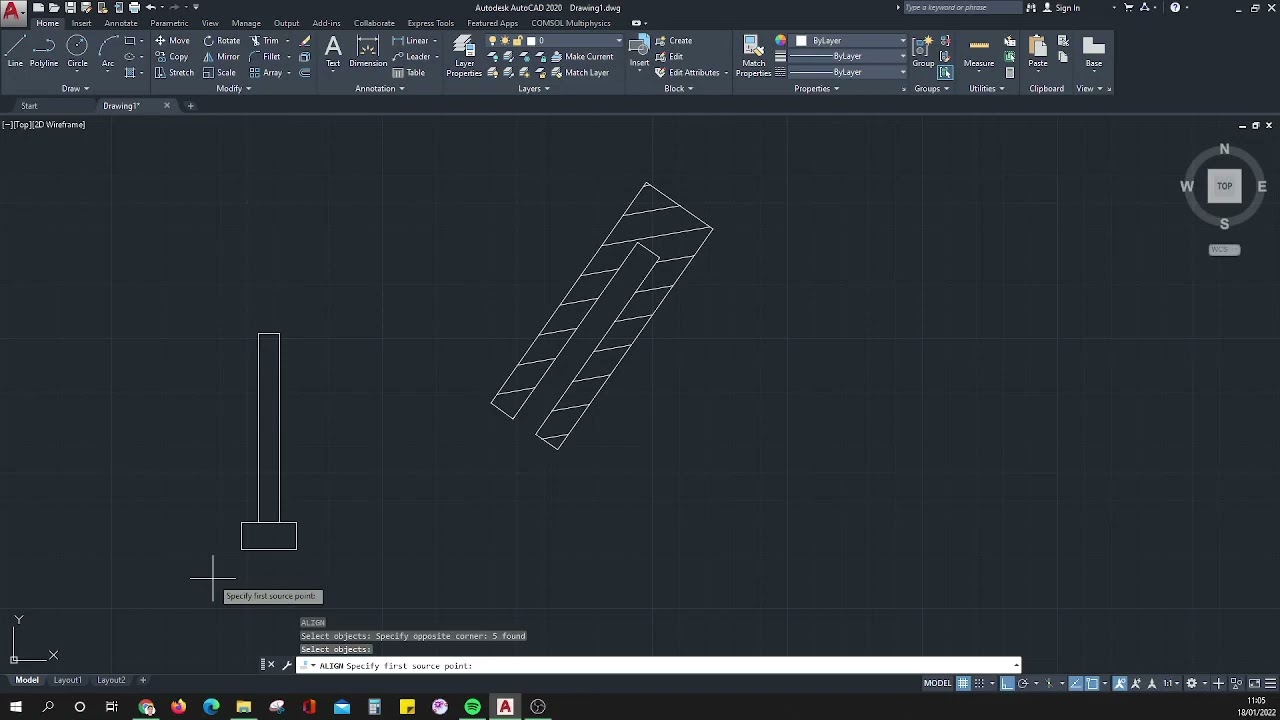Select the Arc tool
Viewport: 1280px width, 720px height.
point(108,52)
